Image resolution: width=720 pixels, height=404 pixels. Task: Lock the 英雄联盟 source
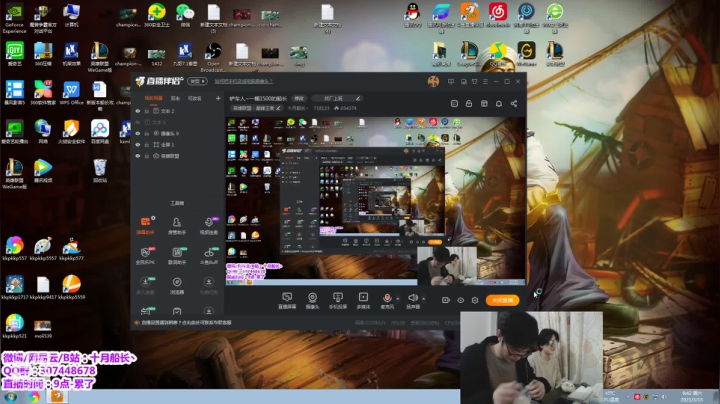[147, 156]
